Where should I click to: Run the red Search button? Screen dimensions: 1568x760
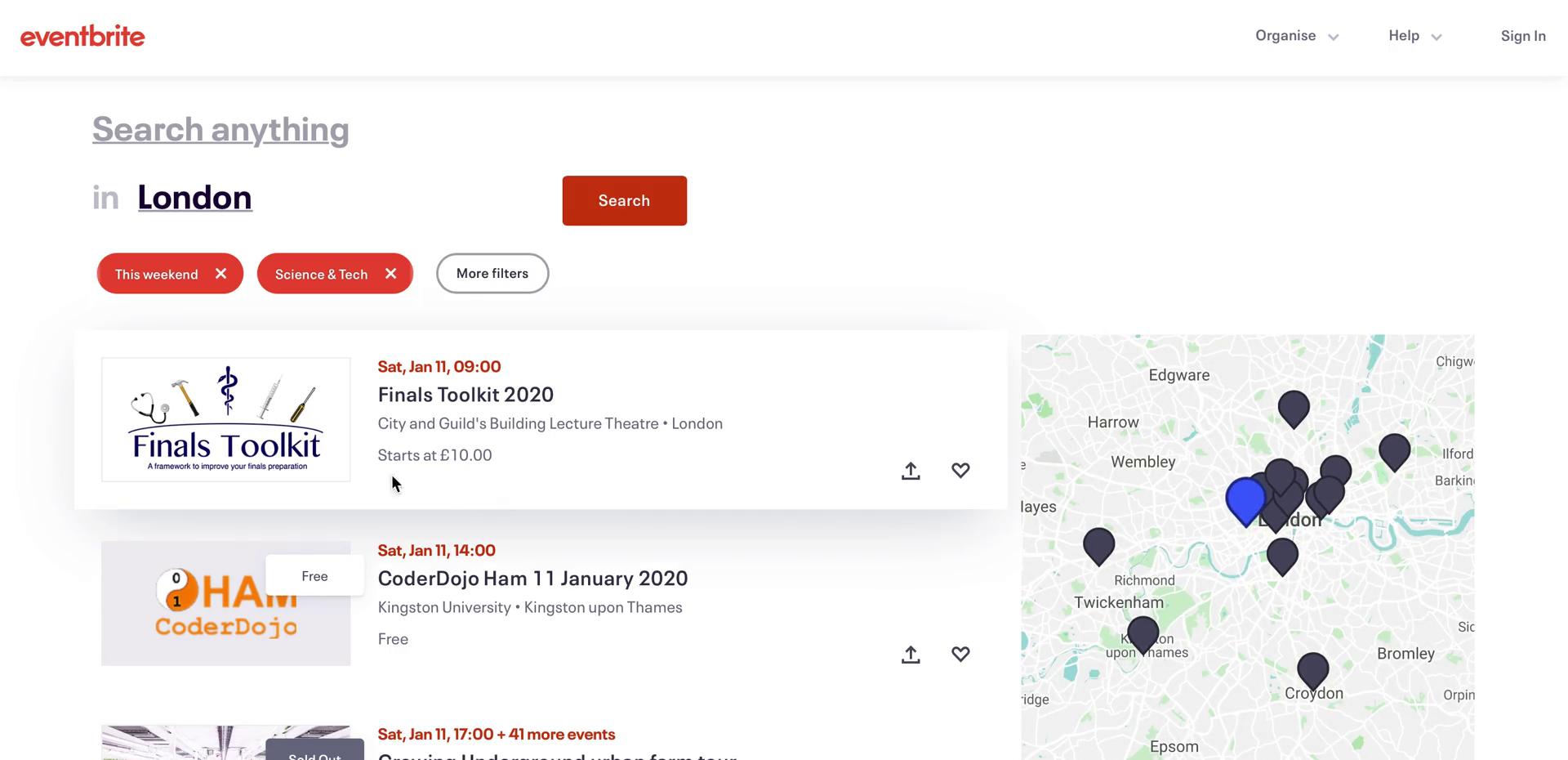624,200
